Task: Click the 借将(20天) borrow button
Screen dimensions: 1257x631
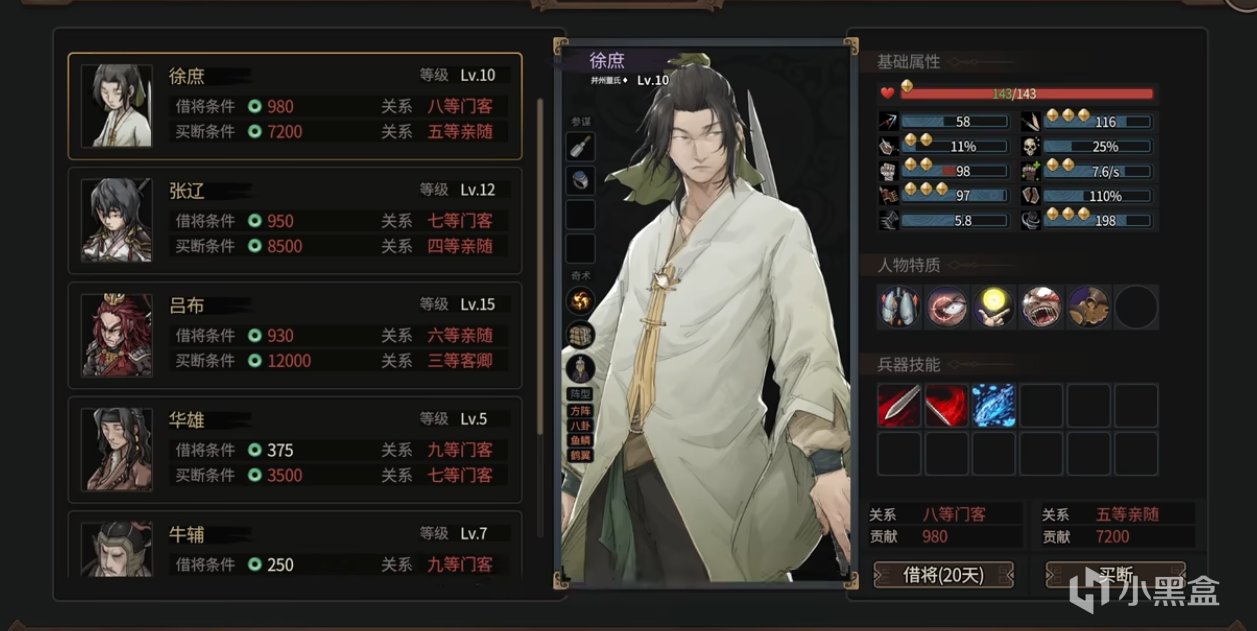Action: 944,574
